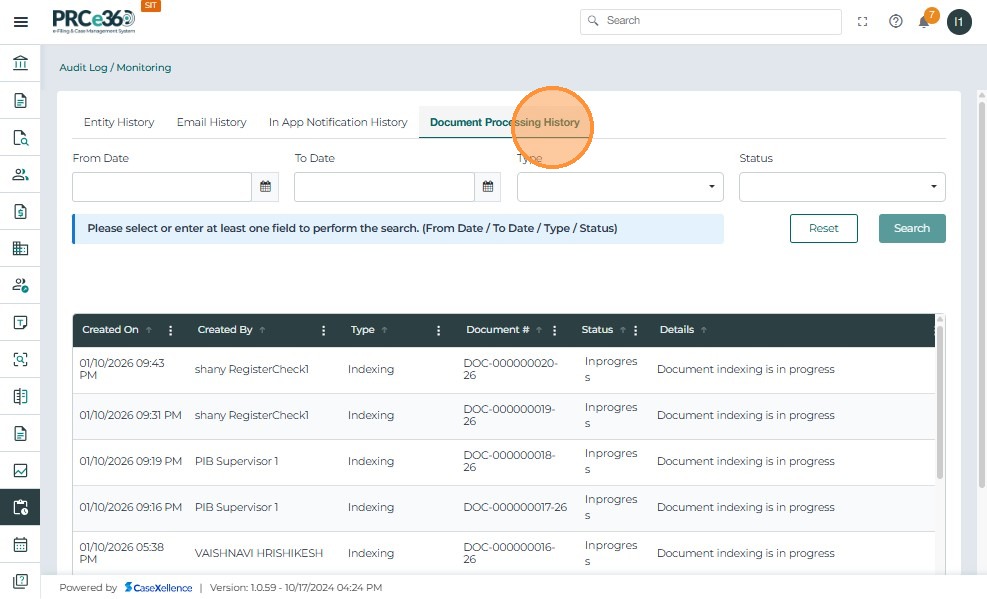The height and width of the screenshot is (599, 987).
Task: Open the user profile avatar
Action: 959,22
